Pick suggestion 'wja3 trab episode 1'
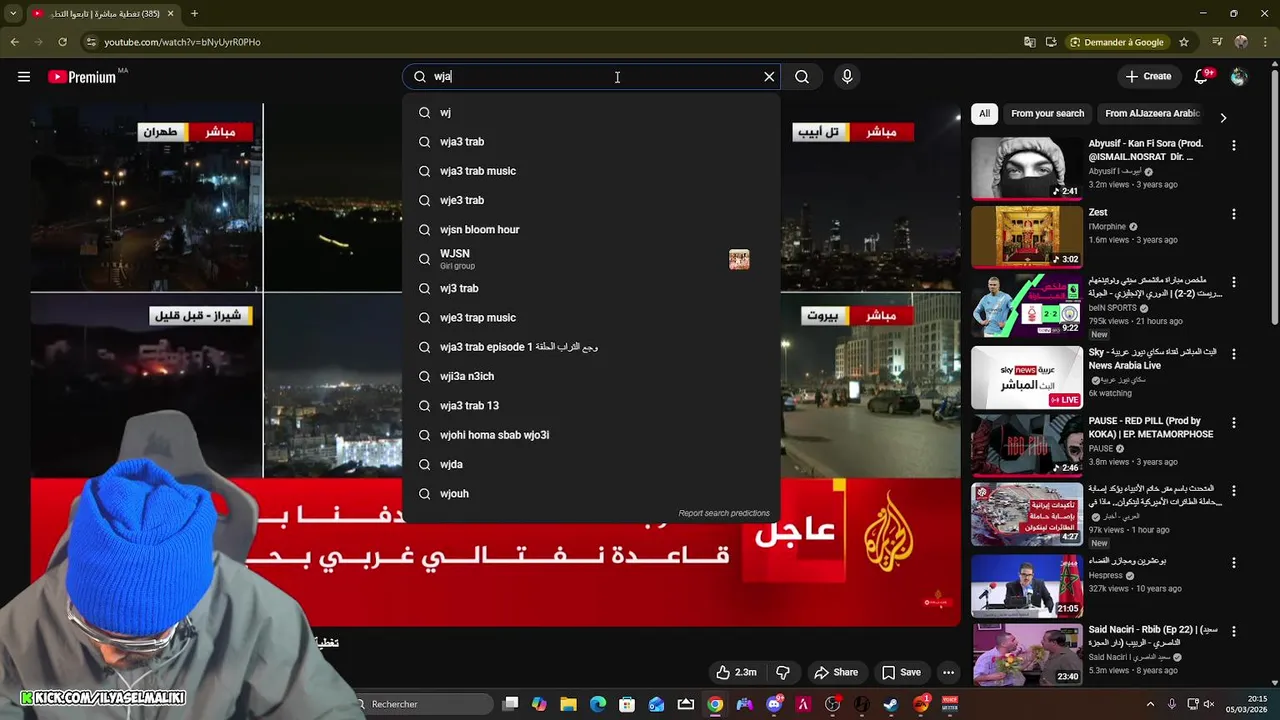1280x720 pixels. [591, 347]
